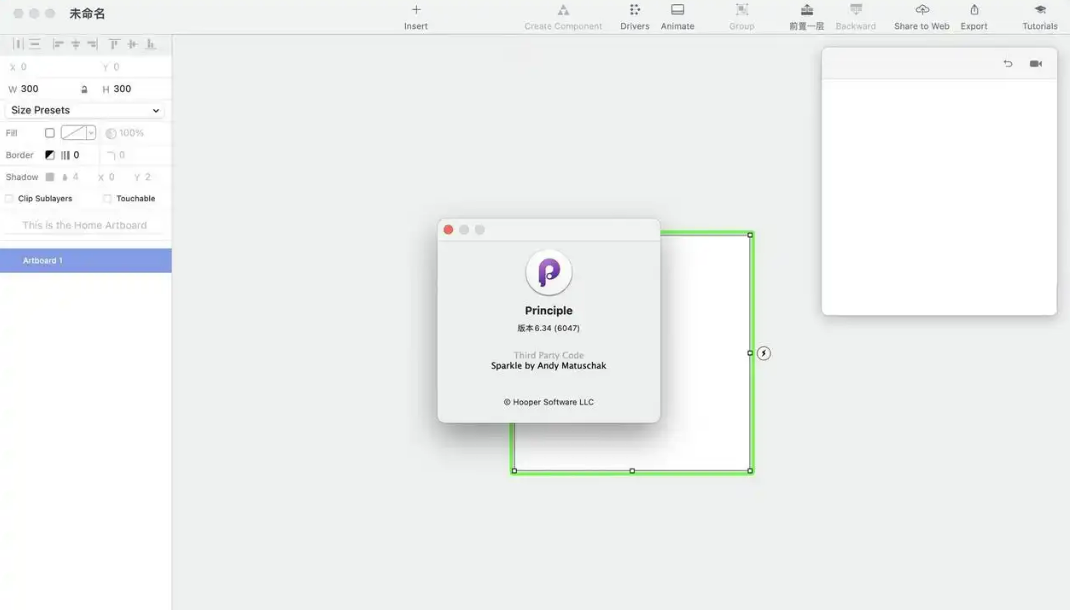Viewport: 1070px width, 610px height.
Task: Toggle the Touchable checkbox
Action: pos(107,199)
